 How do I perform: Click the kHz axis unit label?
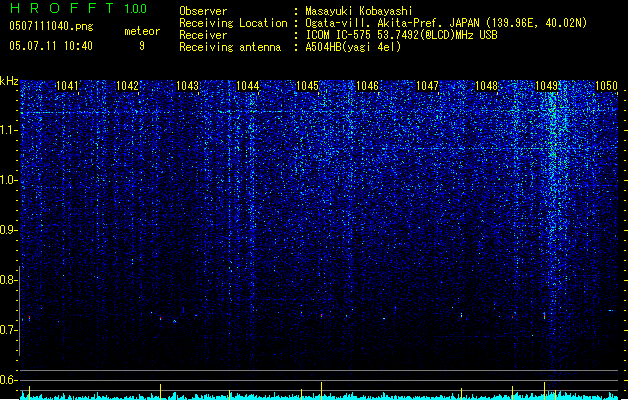click(x=9, y=81)
